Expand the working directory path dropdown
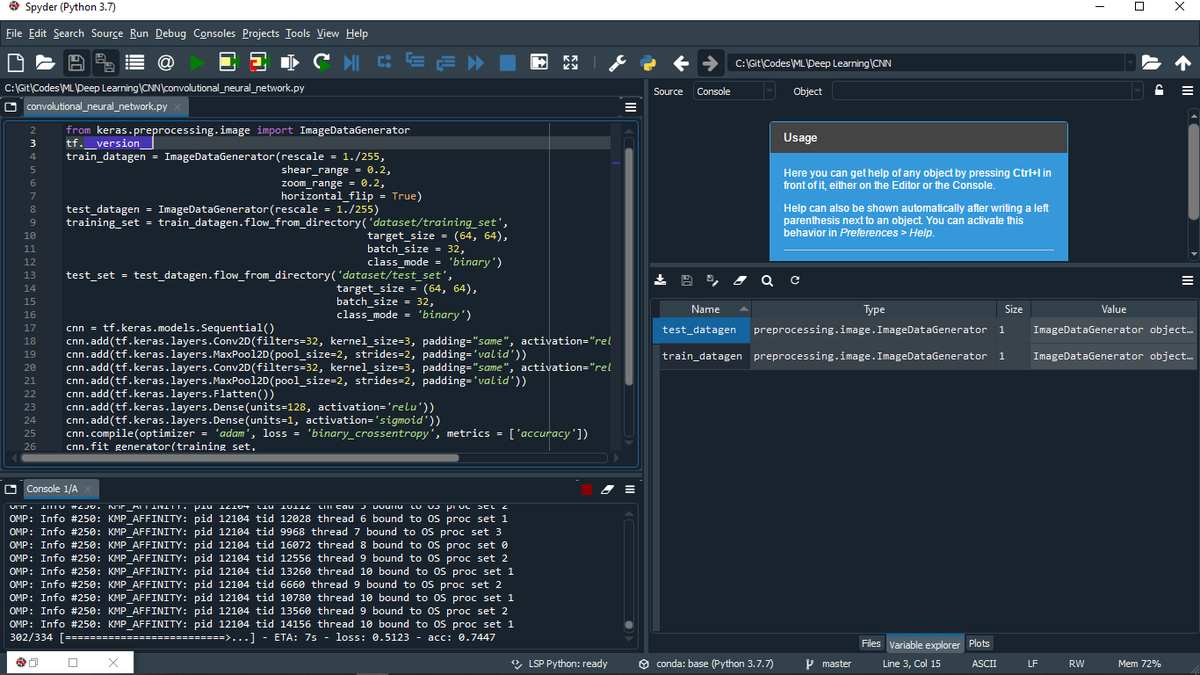1200x675 pixels. pos(1131,63)
